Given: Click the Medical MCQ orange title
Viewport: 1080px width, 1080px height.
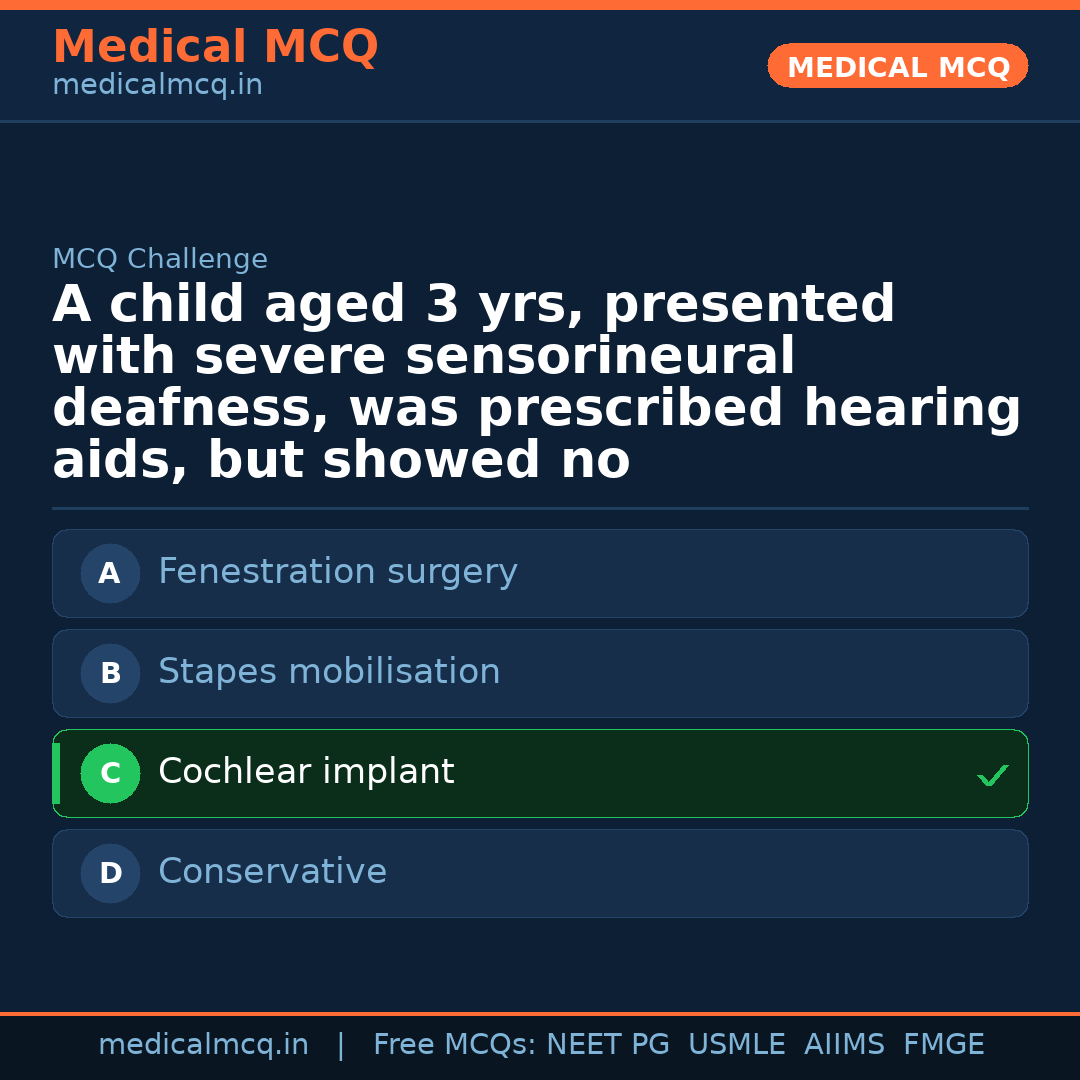Looking at the screenshot, I should (x=215, y=47).
